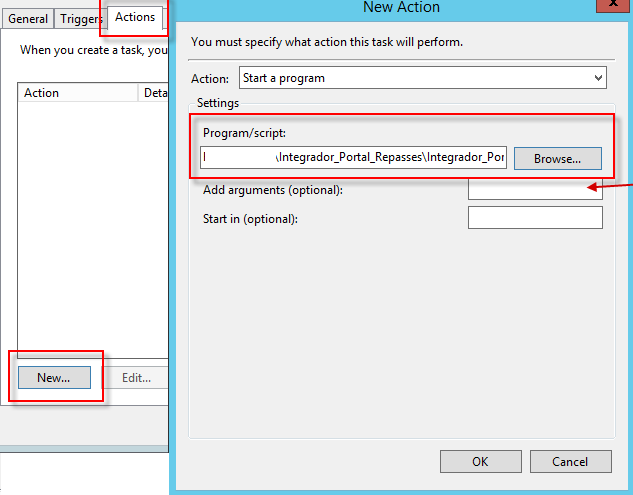
Task: Click the Start in text box
Action: 534,218
